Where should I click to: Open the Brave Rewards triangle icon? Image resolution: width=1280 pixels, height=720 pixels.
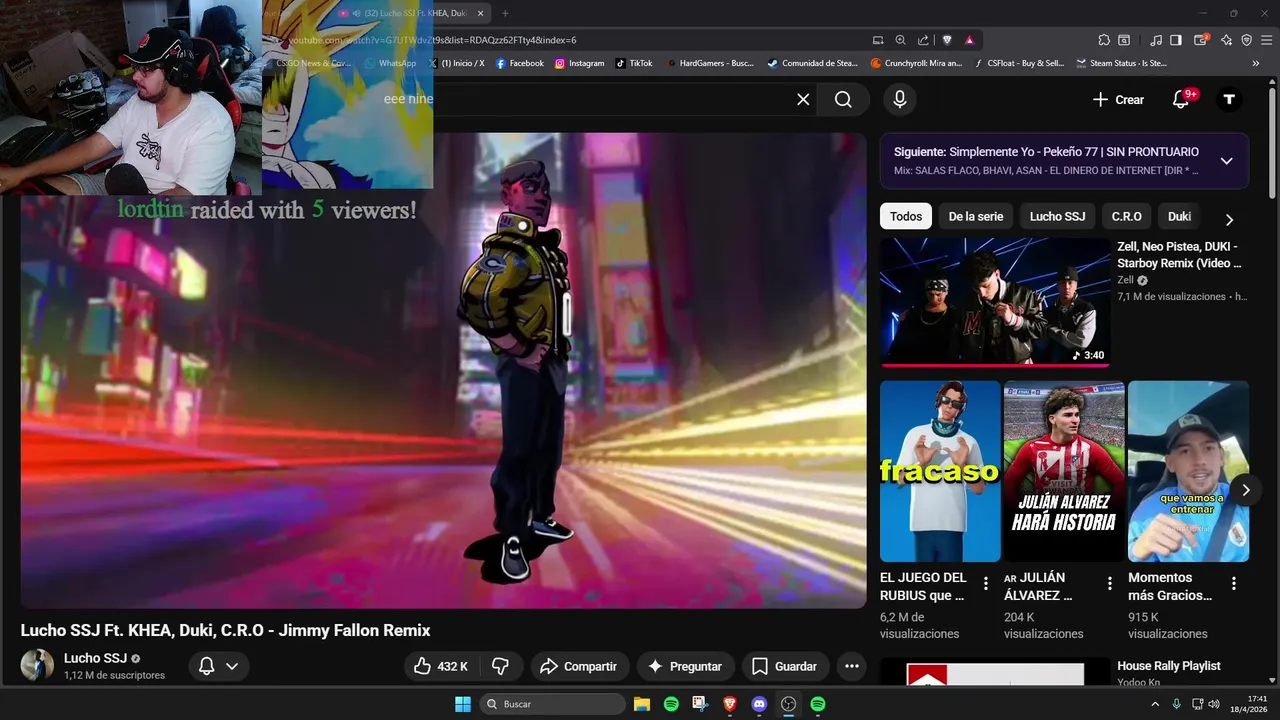969,40
